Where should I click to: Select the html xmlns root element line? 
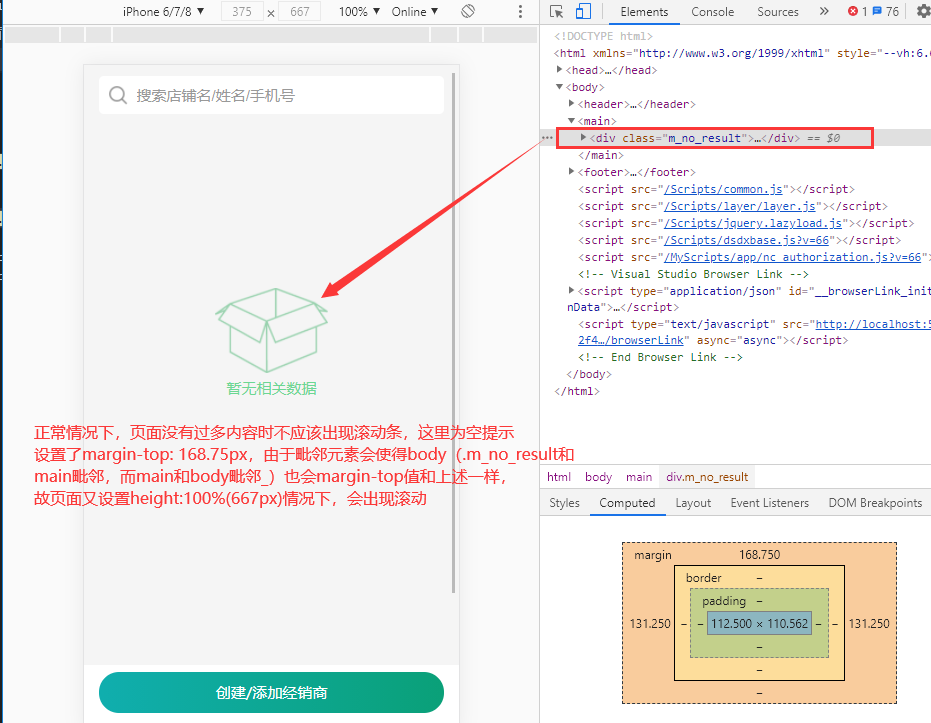(x=742, y=53)
